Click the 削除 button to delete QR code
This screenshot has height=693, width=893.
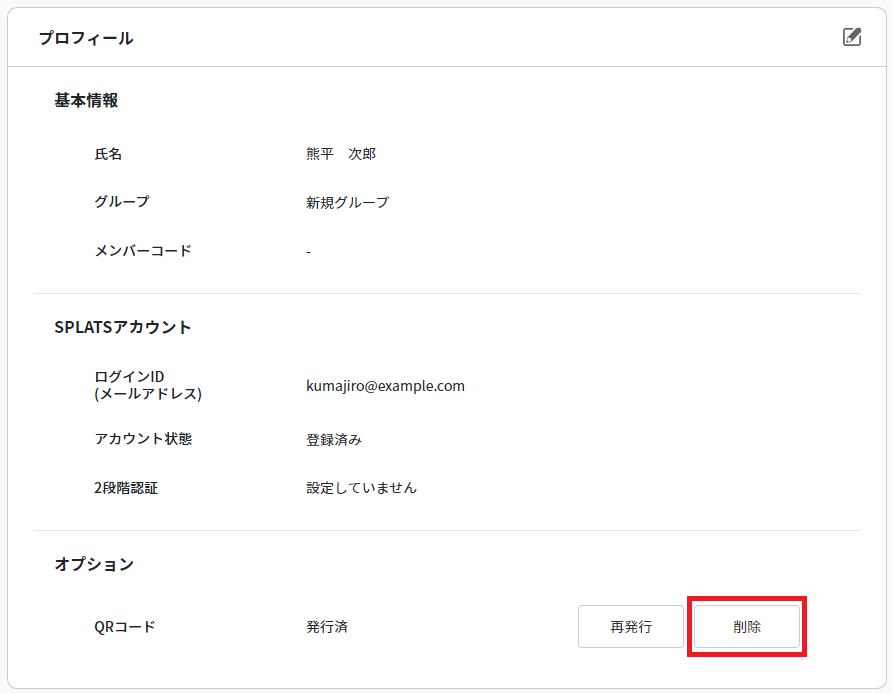tap(745, 627)
